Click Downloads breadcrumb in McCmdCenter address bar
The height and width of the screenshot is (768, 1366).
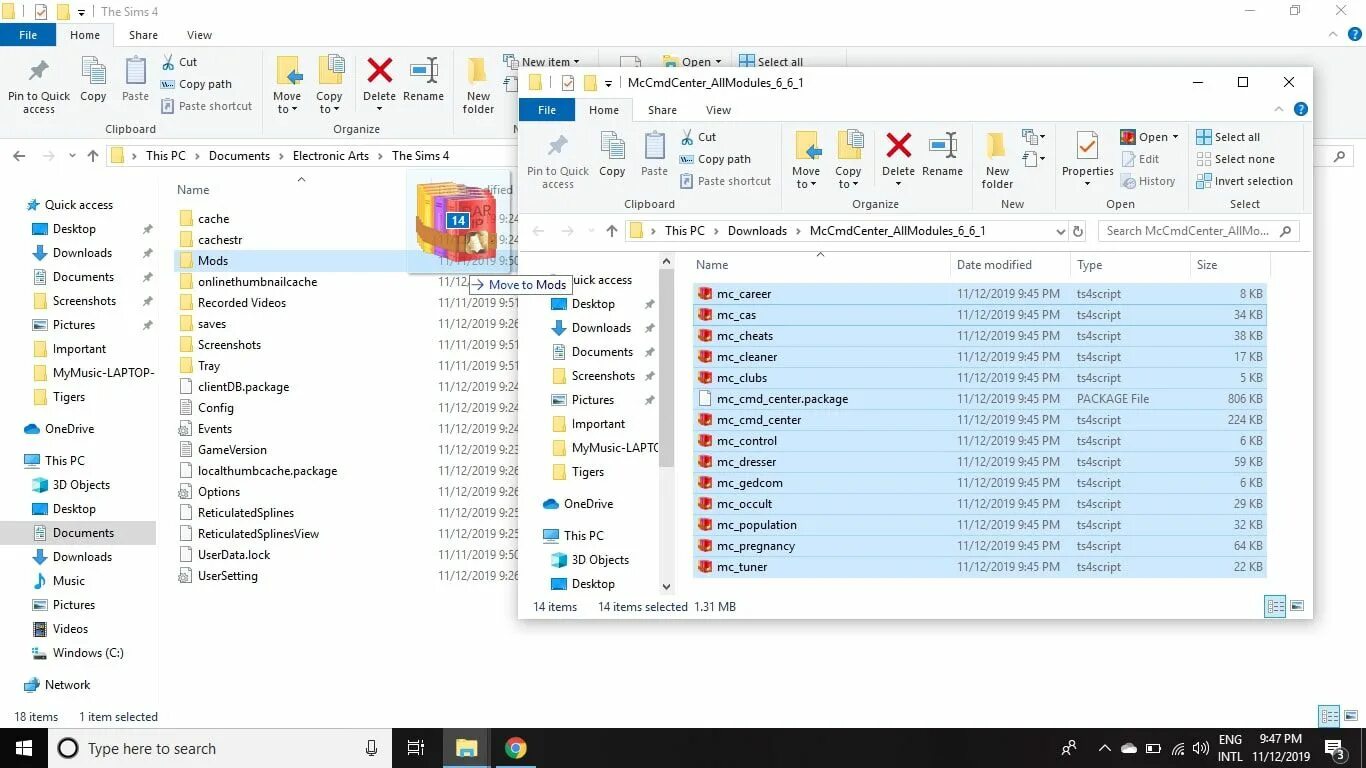[x=757, y=231]
